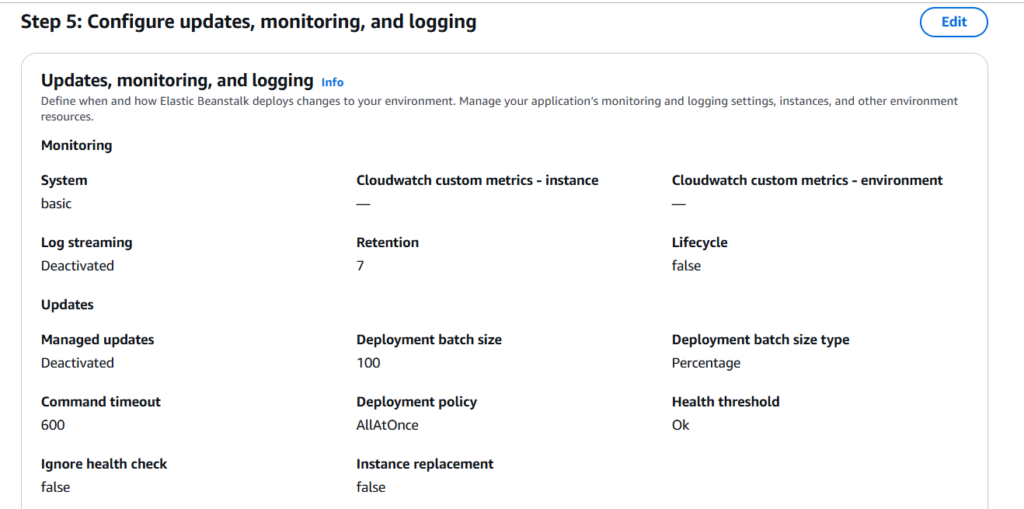This screenshot has width=1024, height=509.
Task: Click the false value under Lifecycle
Action: click(x=686, y=266)
